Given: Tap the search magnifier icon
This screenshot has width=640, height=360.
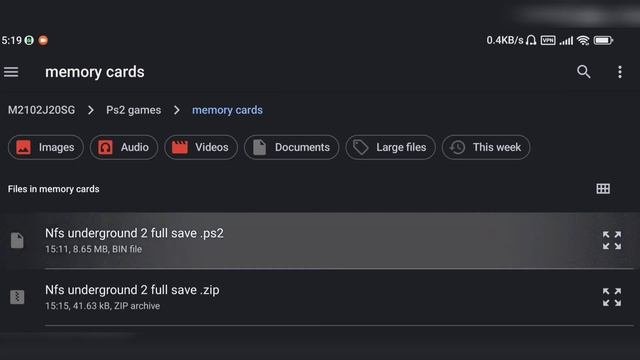Looking at the screenshot, I should pyautogui.click(x=584, y=72).
